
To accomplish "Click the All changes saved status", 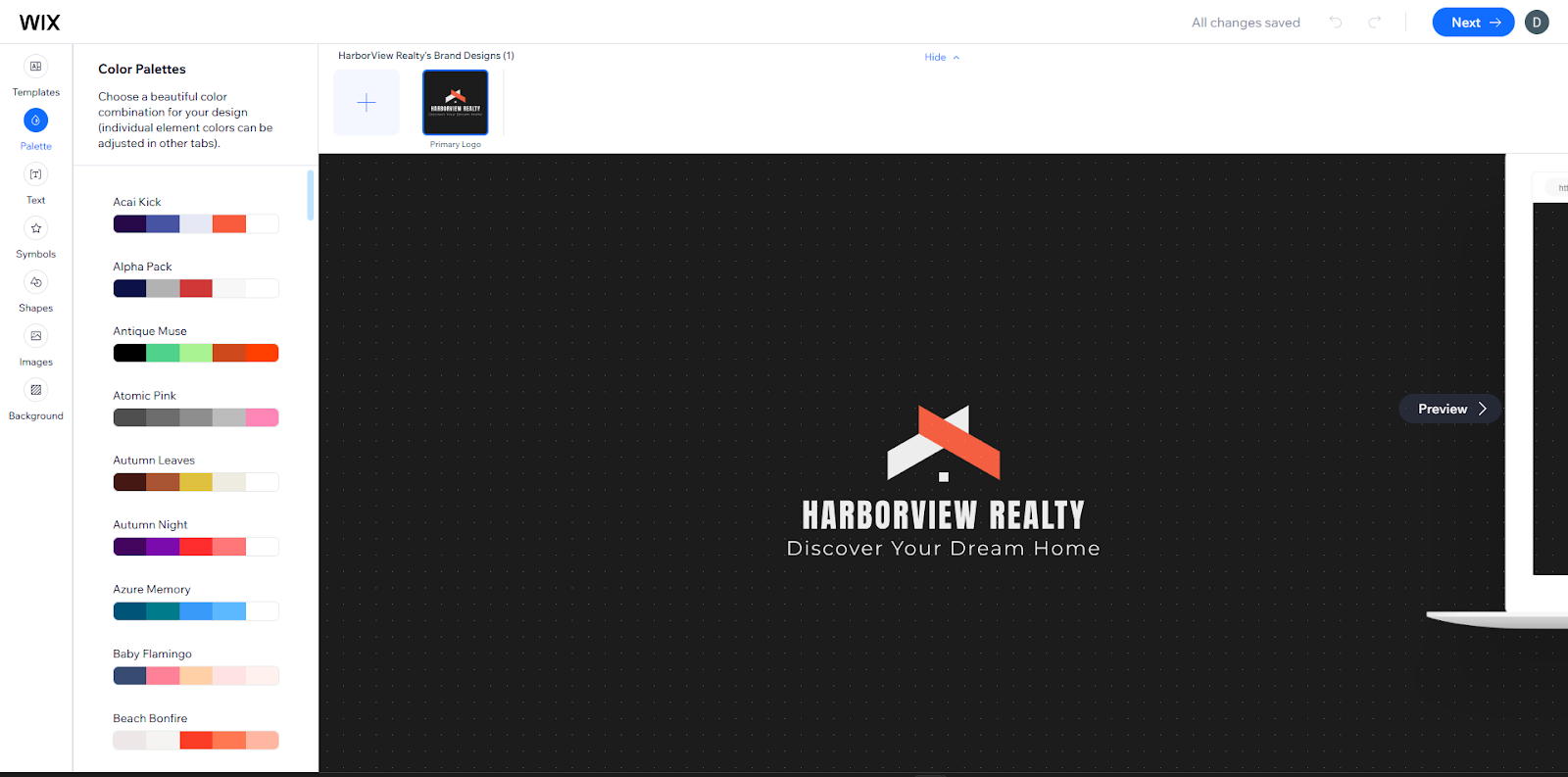I will coord(1246,23).
